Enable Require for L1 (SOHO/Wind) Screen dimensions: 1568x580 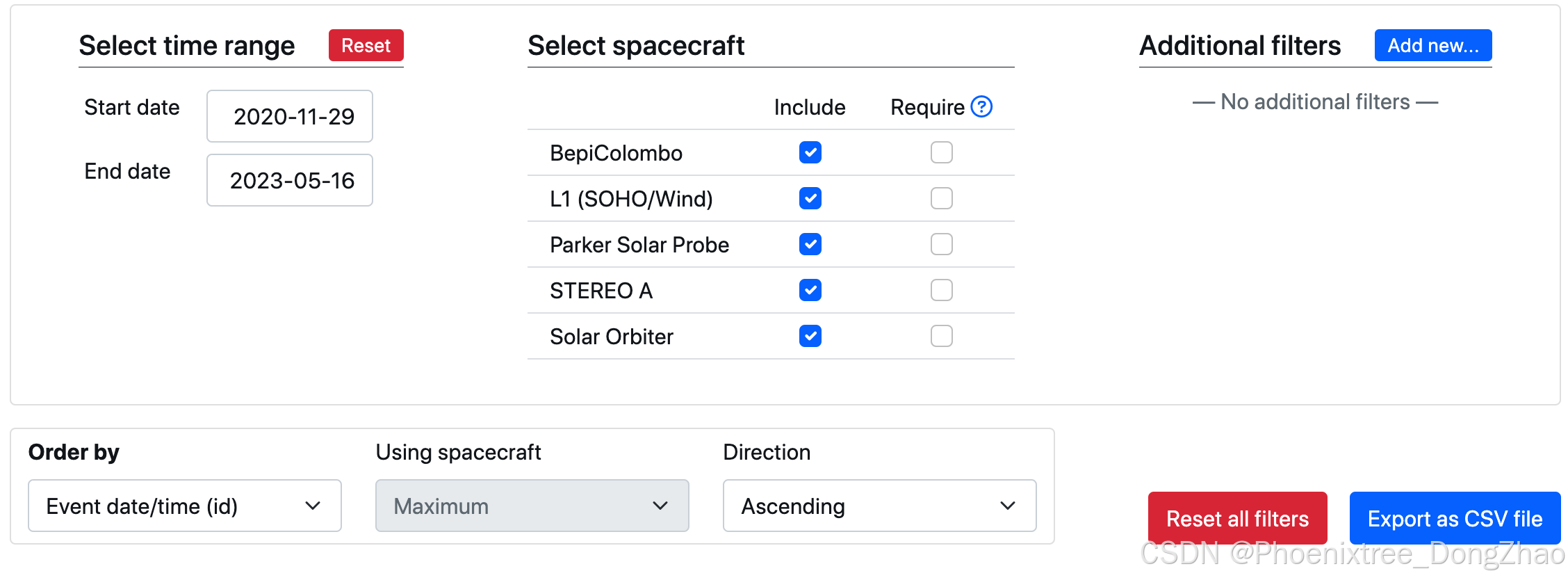click(x=941, y=198)
